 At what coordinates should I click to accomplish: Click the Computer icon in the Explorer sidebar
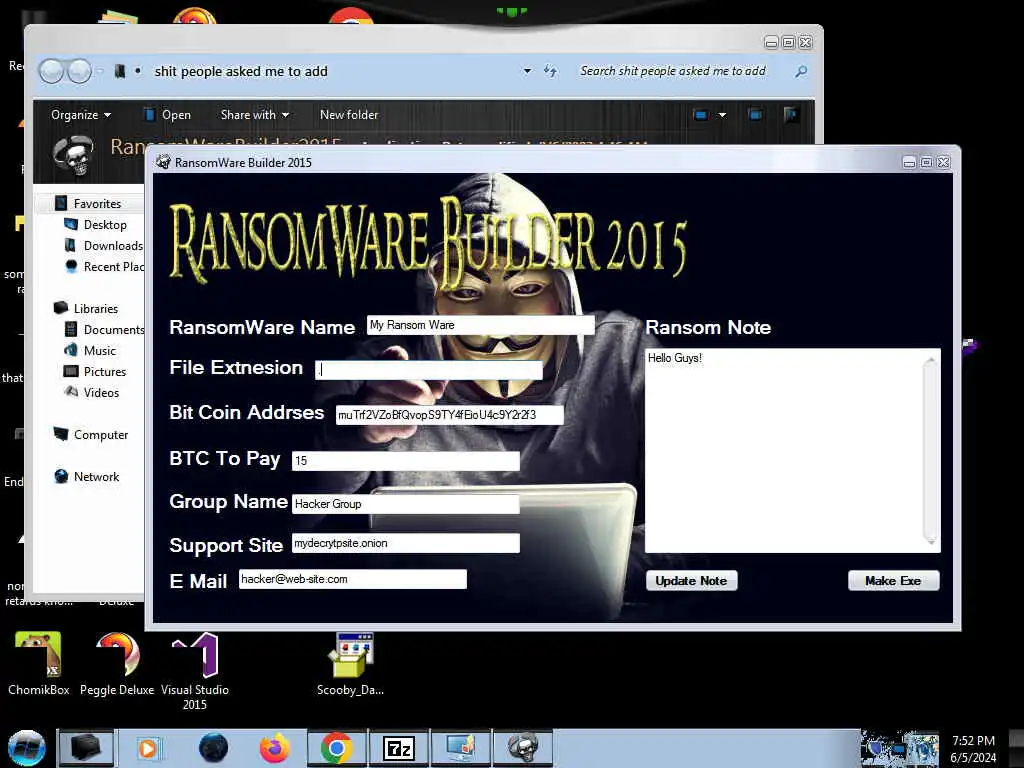[x=61, y=434]
